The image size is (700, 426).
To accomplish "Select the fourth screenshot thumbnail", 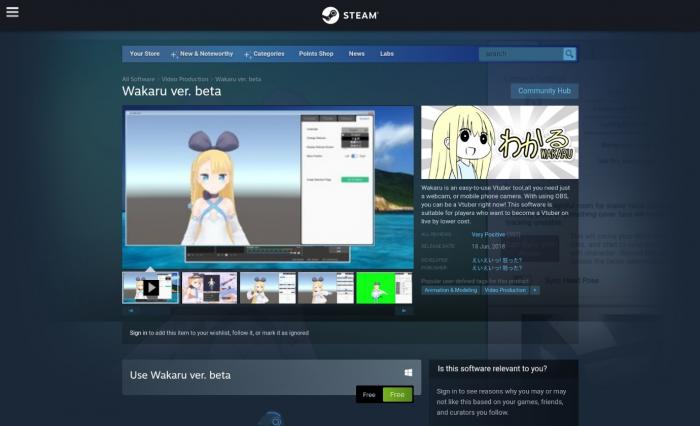I will pyautogui.click(x=326, y=288).
